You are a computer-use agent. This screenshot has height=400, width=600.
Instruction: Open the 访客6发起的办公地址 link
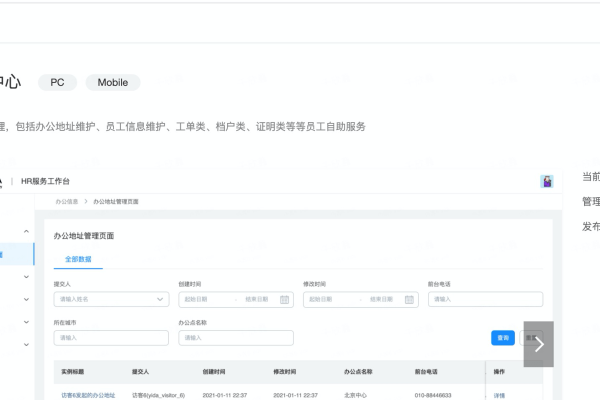tap(88, 395)
